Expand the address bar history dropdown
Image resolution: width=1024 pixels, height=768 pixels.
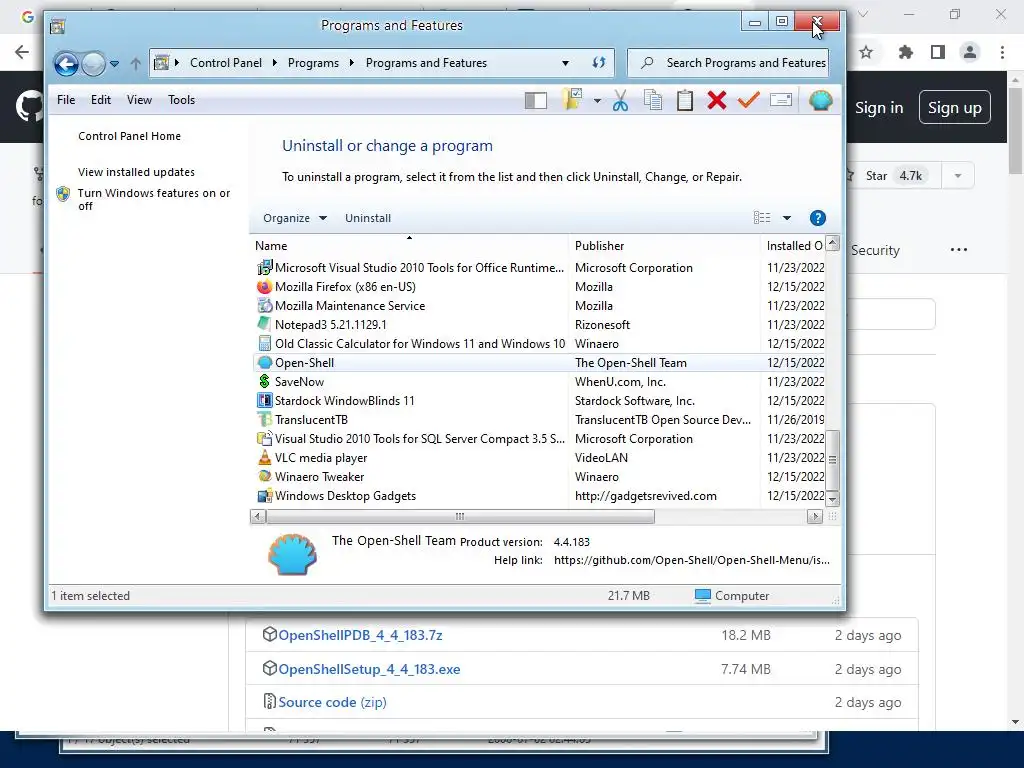click(565, 63)
